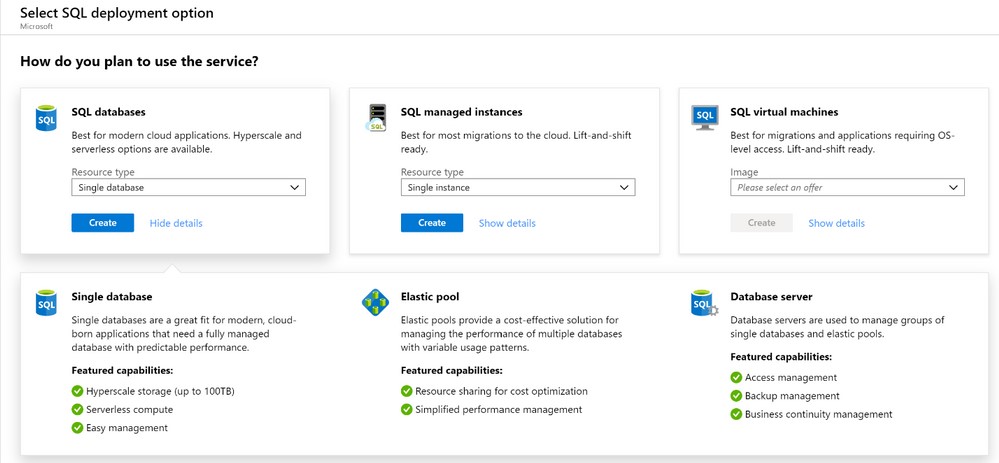This screenshot has height=463, width=999.
Task: Create a SQL managed instance
Action: click(432, 223)
